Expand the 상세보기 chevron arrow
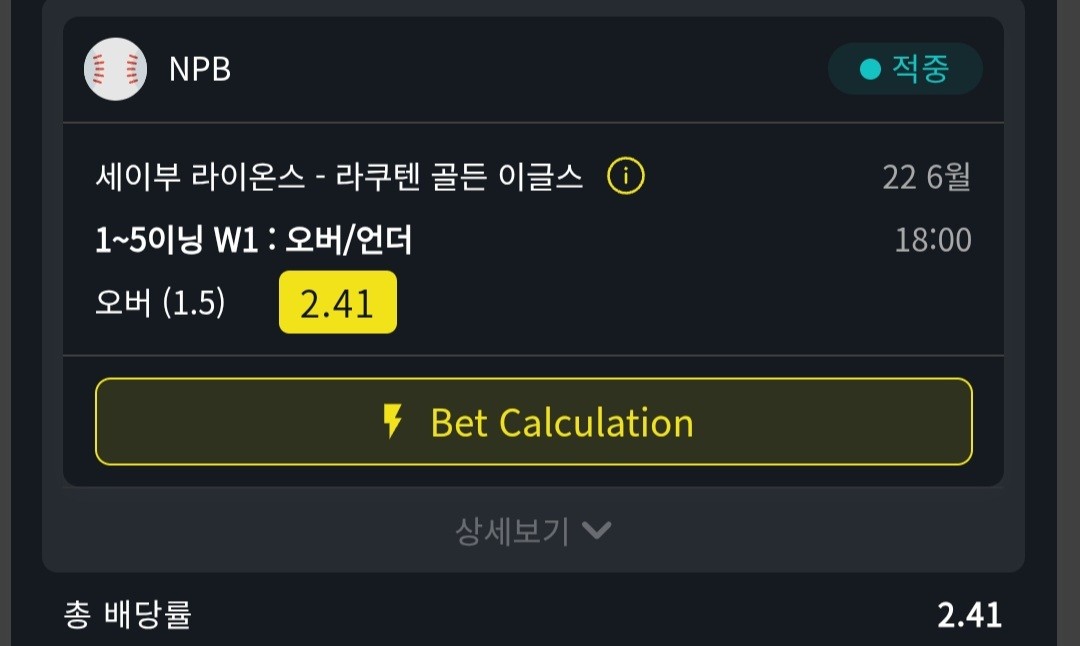The image size is (1080, 646). click(x=596, y=530)
